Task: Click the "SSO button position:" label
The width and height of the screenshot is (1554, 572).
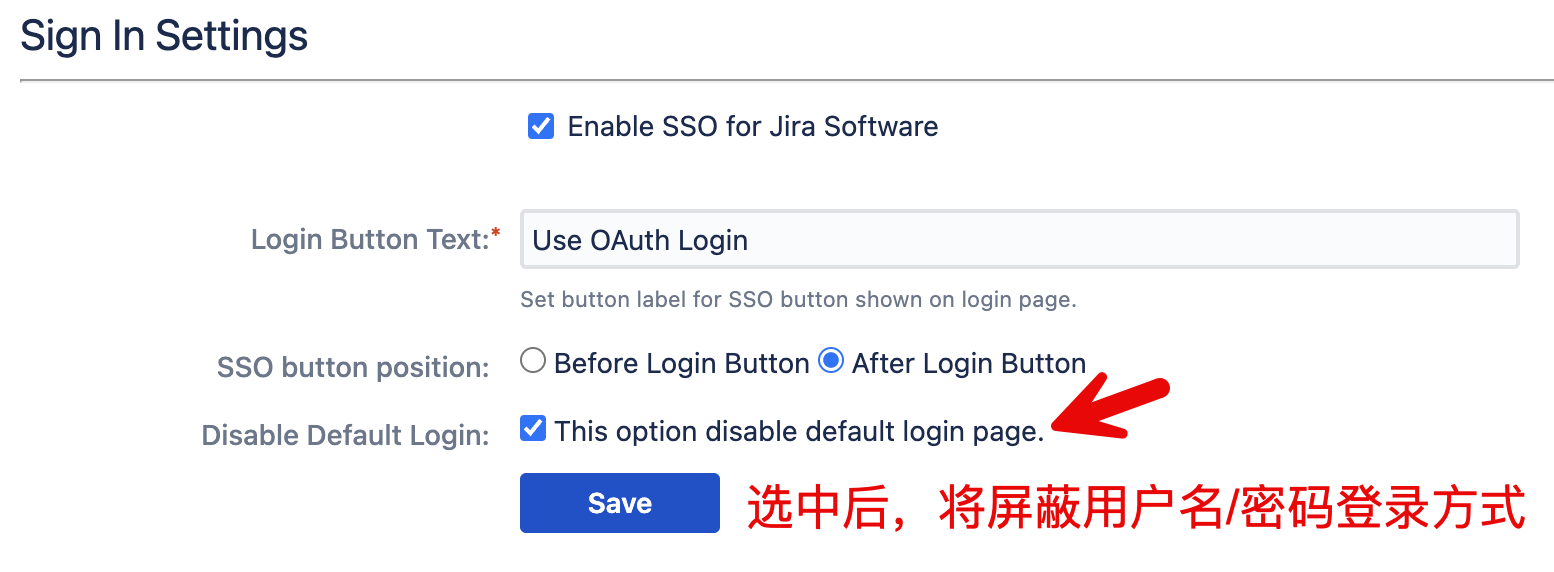Action: pos(353,368)
